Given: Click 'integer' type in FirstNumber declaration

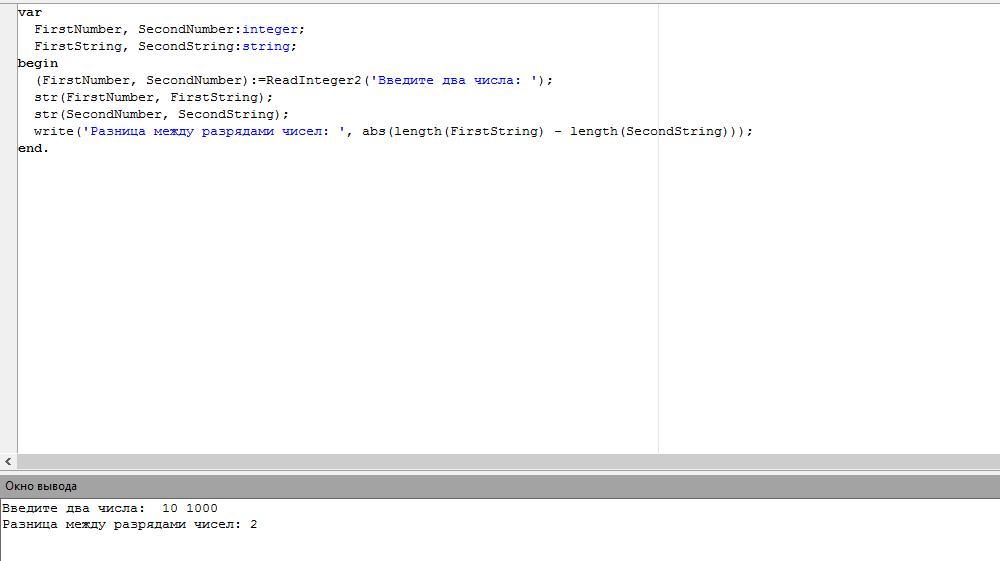Looking at the screenshot, I should coord(270,29).
